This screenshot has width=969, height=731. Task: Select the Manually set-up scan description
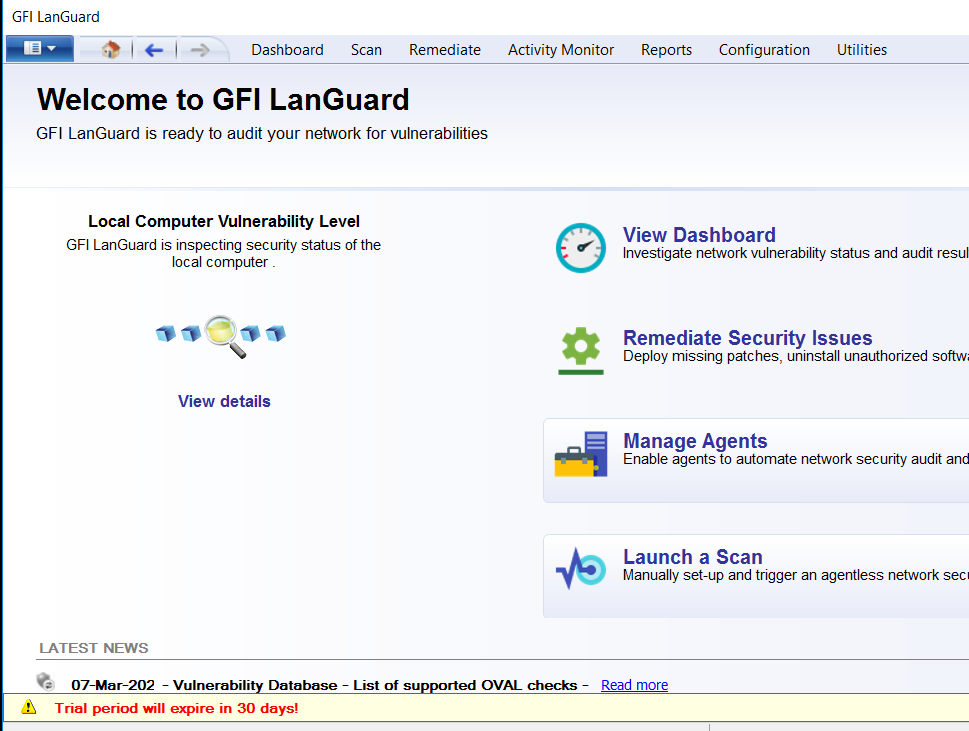796,575
